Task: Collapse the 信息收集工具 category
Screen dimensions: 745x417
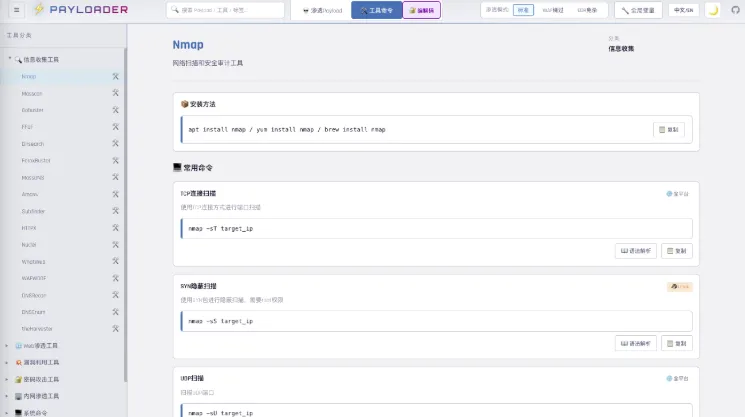Action: [x=62, y=59]
